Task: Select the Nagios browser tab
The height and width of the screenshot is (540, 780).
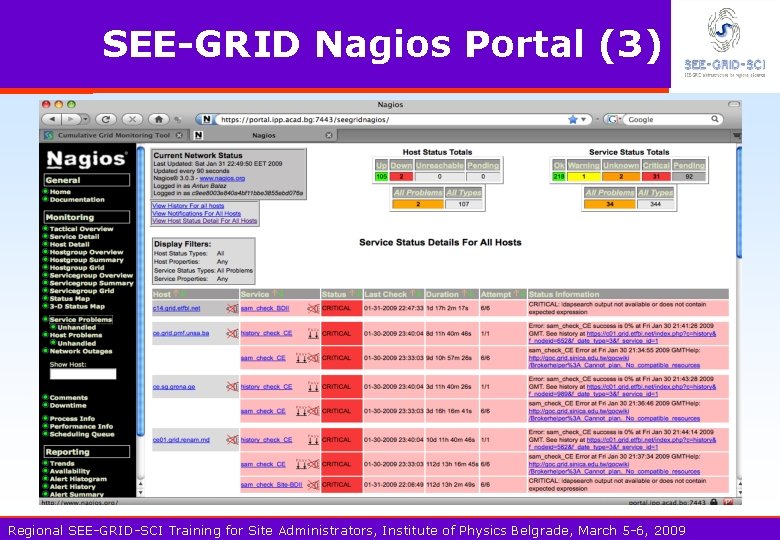Action: pos(264,135)
